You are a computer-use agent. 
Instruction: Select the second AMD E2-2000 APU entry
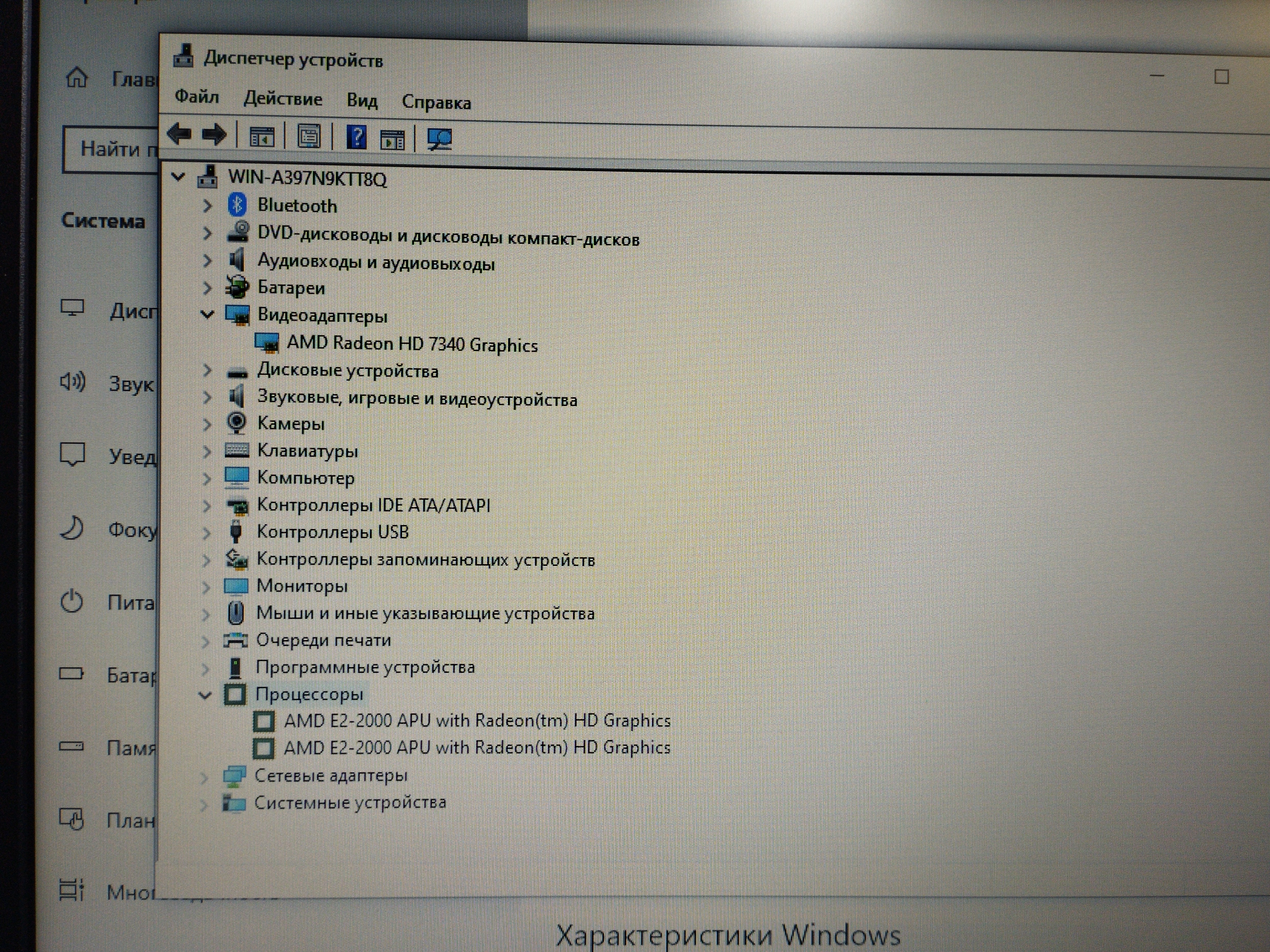click(477, 748)
